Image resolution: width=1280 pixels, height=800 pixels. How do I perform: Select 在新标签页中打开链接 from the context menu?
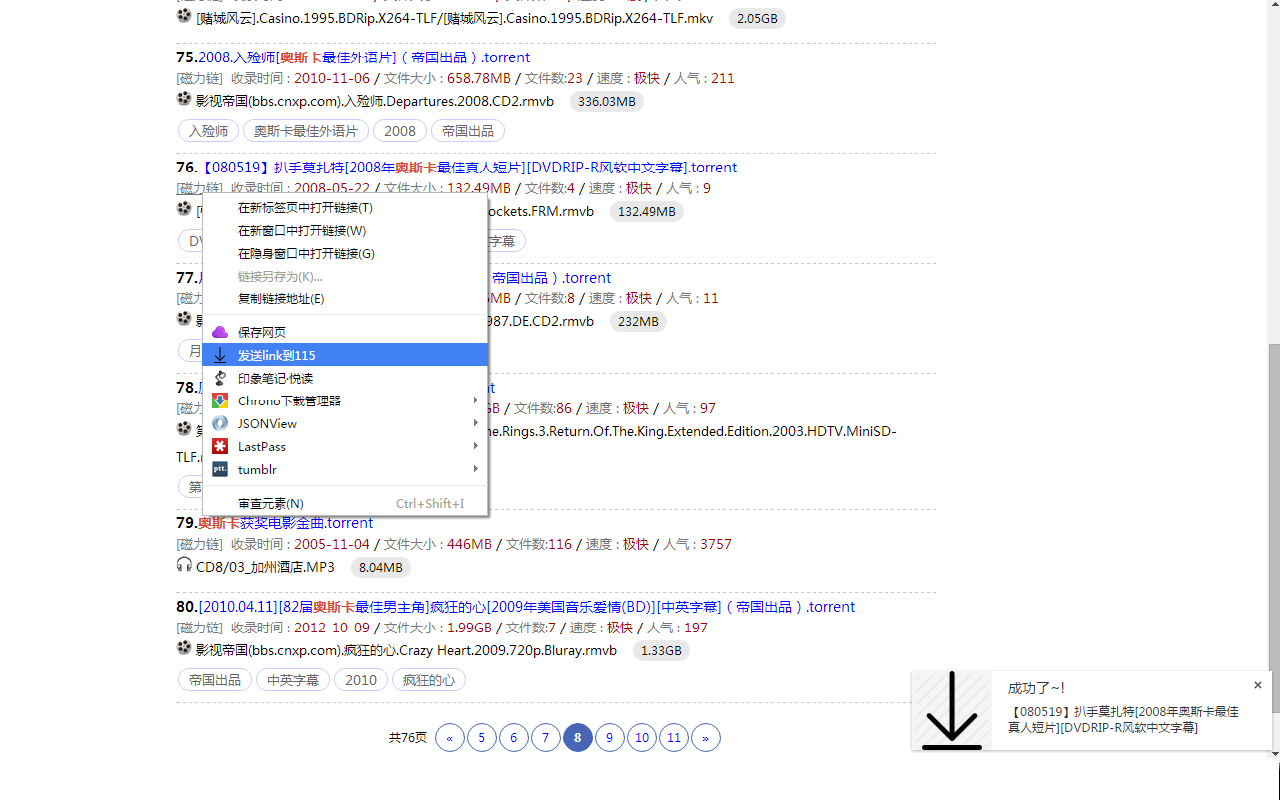pos(304,207)
